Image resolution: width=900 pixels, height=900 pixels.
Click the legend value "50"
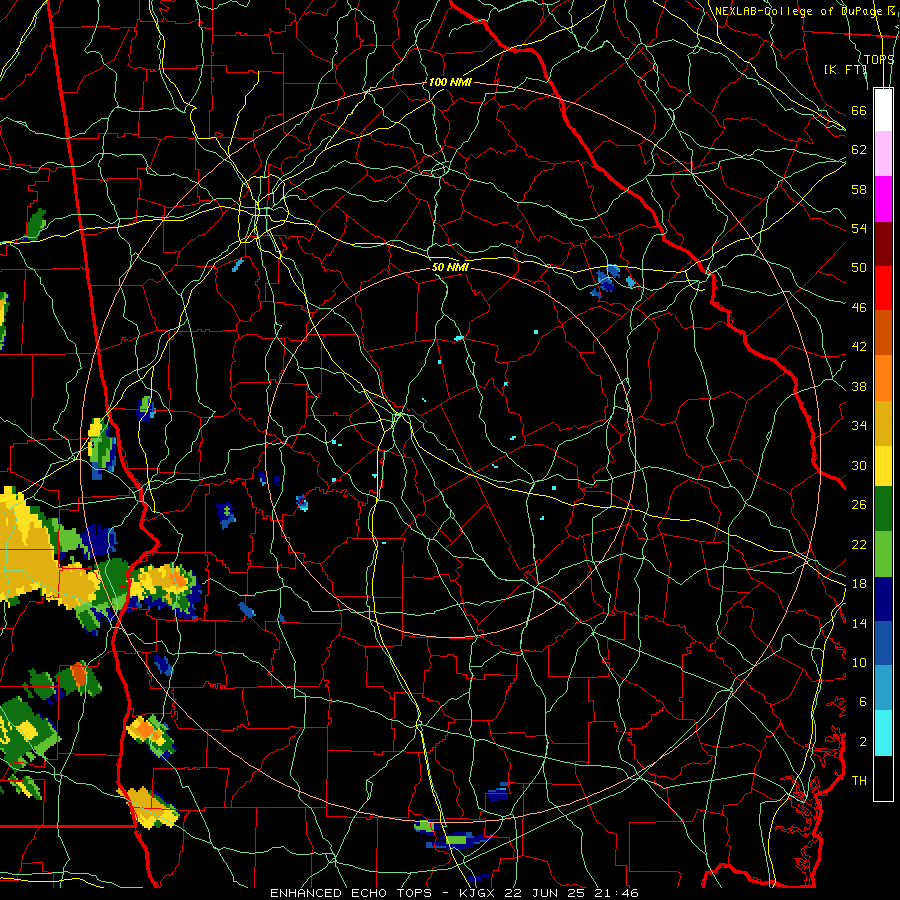pos(859,267)
